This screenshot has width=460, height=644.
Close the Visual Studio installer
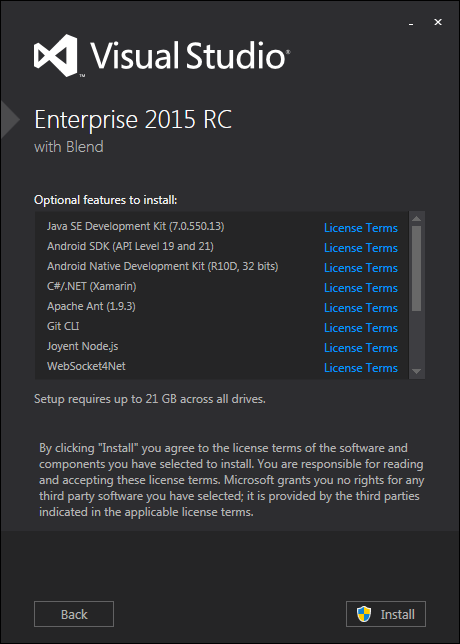[x=438, y=22]
